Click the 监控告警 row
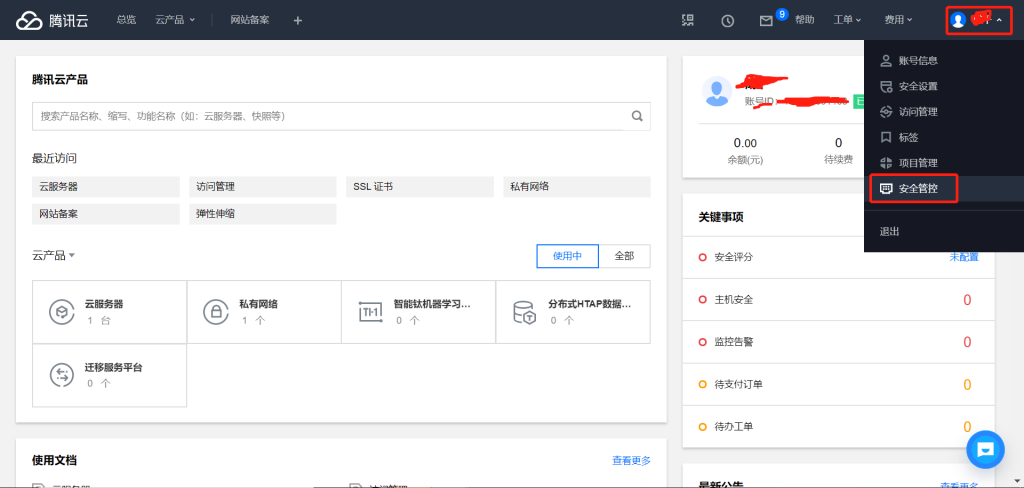Image resolution: width=1024 pixels, height=488 pixels. pos(839,342)
